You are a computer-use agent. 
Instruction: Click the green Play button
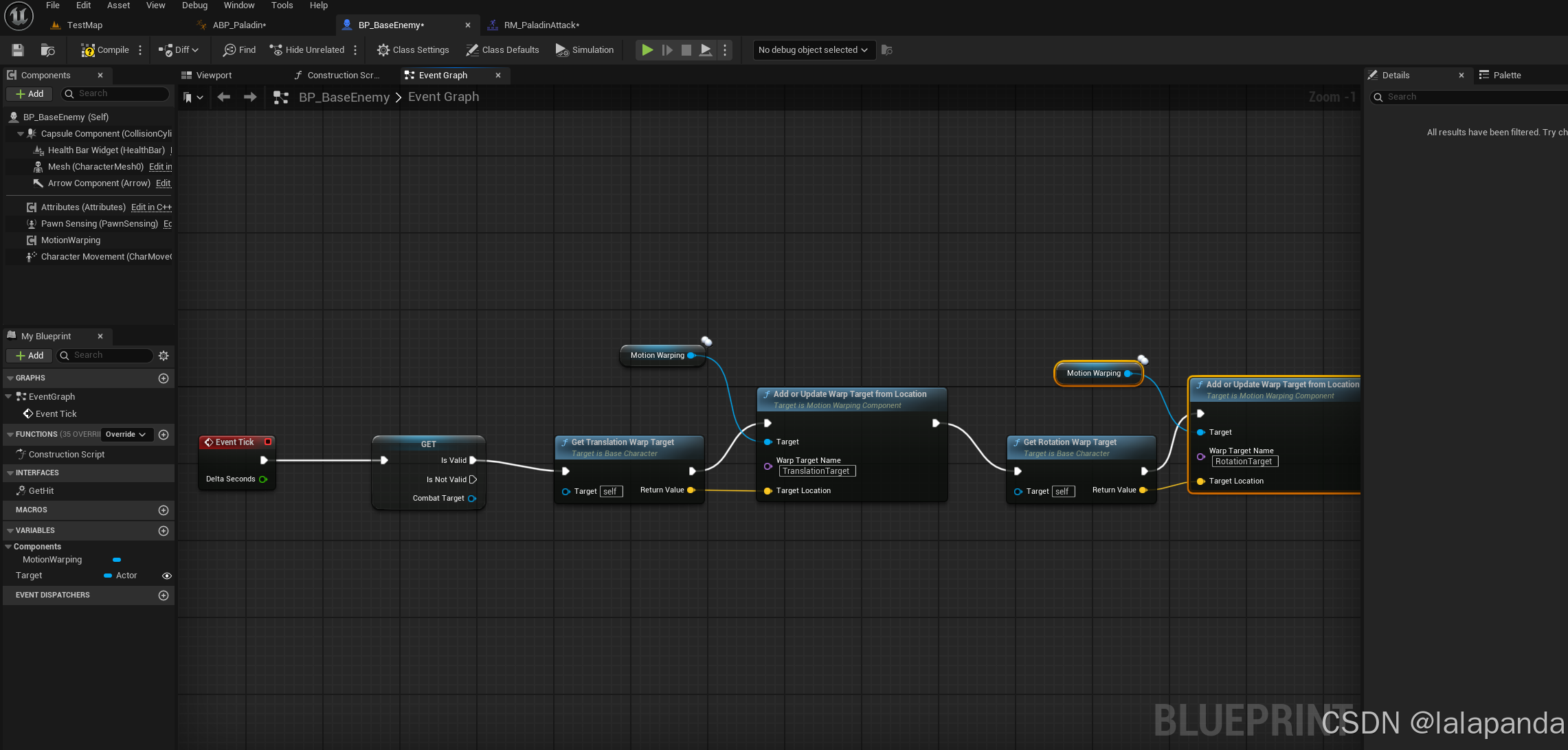pyautogui.click(x=647, y=50)
